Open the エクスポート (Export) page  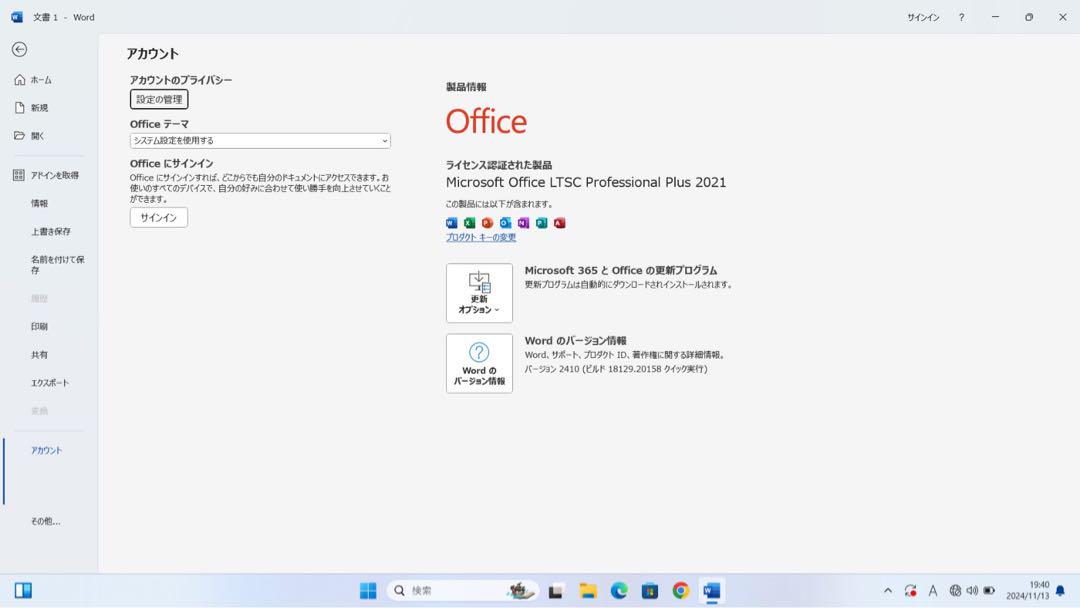click(x=50, y=384)
